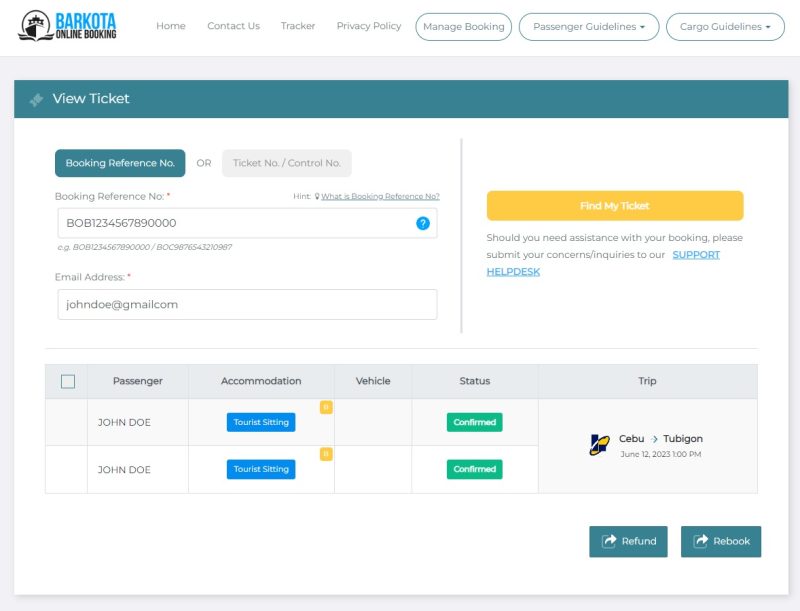Switch to Ticket No. / Control No. option
The height and width of the screenshot is (611, 800).
(x=287, y=163)
